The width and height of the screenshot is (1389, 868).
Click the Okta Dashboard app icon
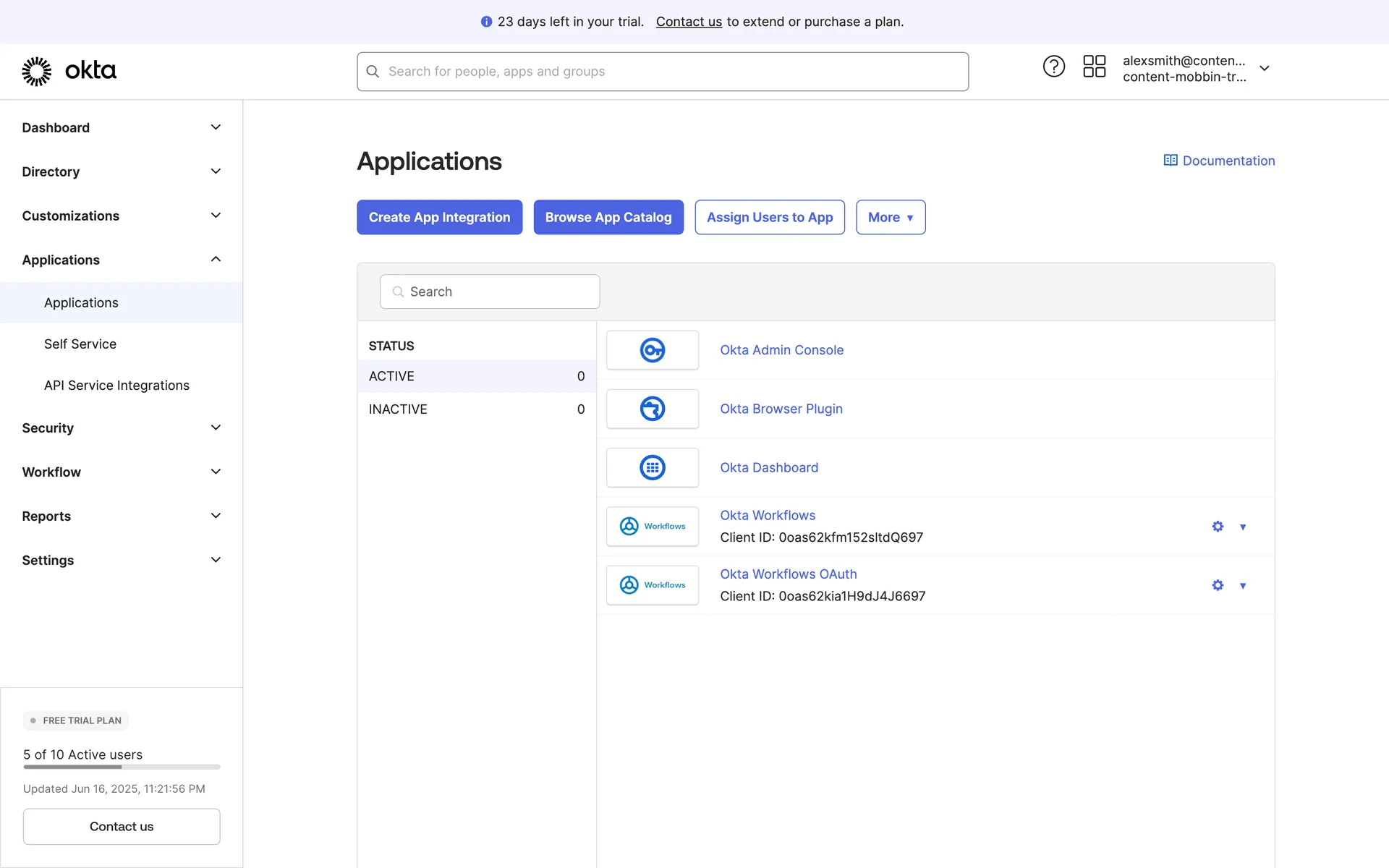(x=652, y=467)
